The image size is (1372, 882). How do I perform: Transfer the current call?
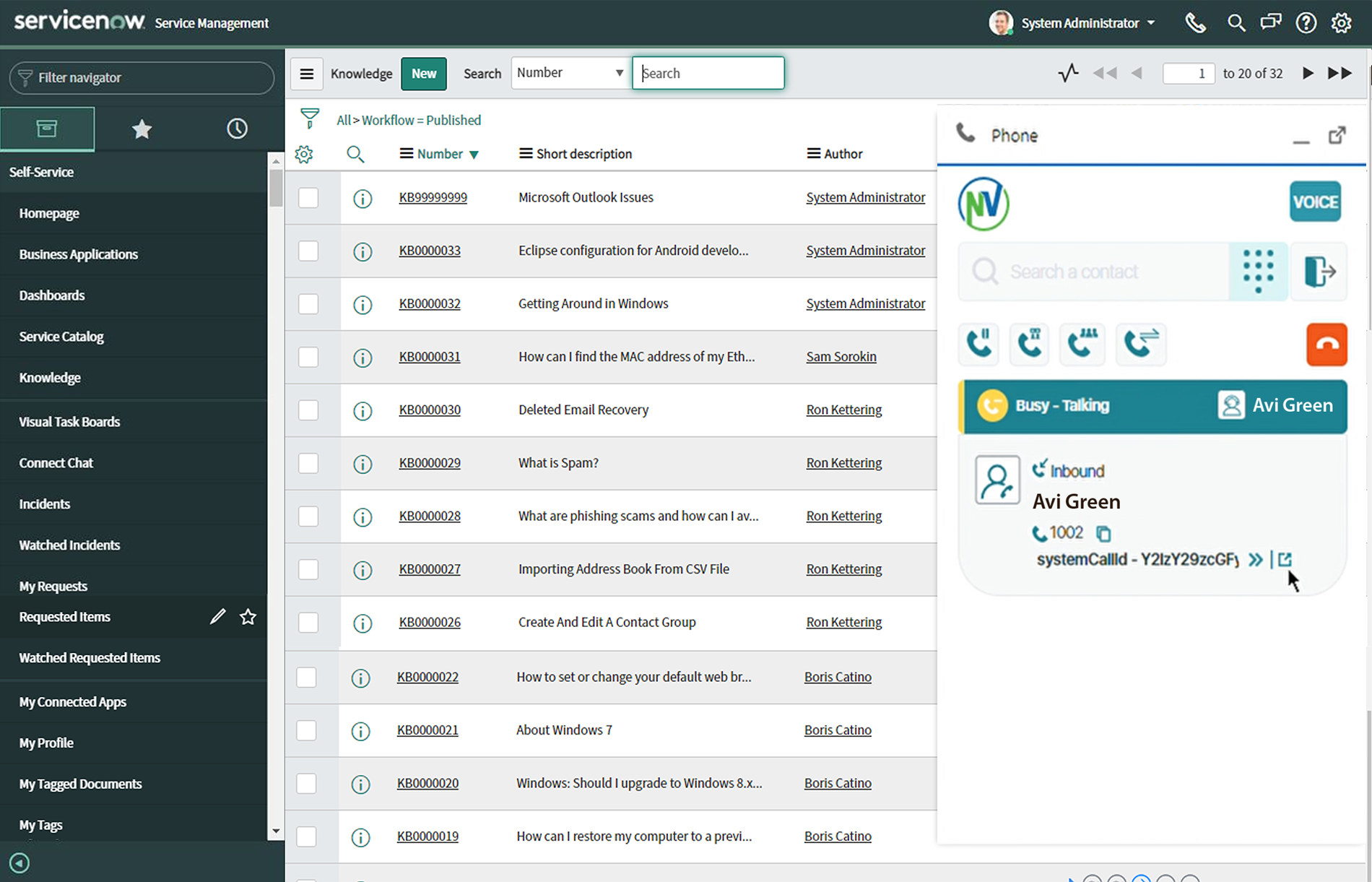tap(1141, 344)
